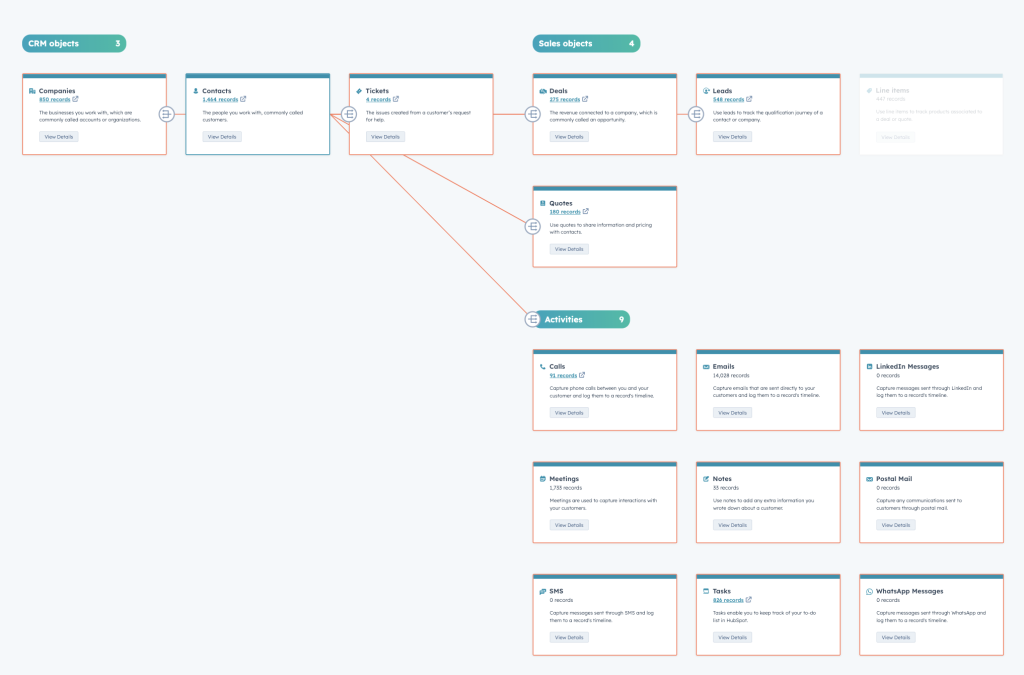
Task: Open the 180 records link under Quotes
Action: point(564,212)
